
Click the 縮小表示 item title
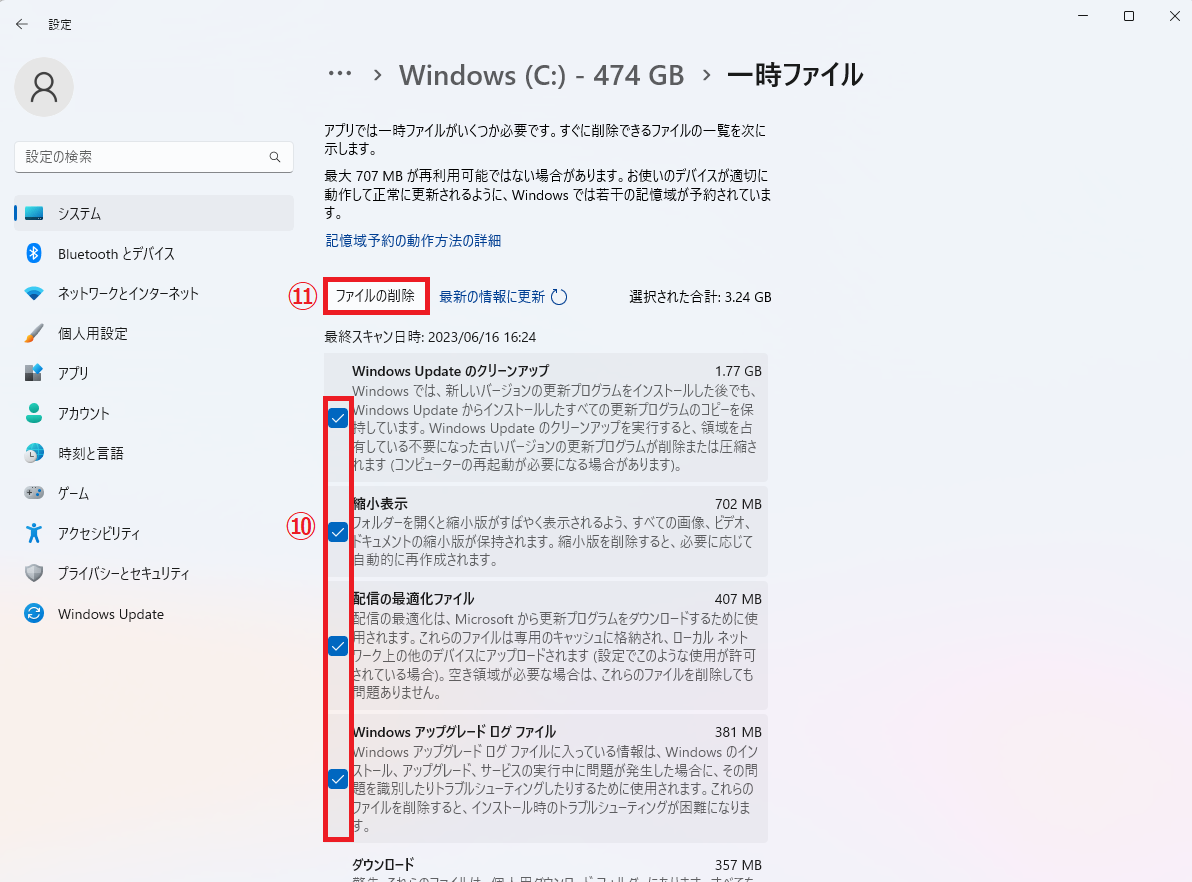coord(380,503)
